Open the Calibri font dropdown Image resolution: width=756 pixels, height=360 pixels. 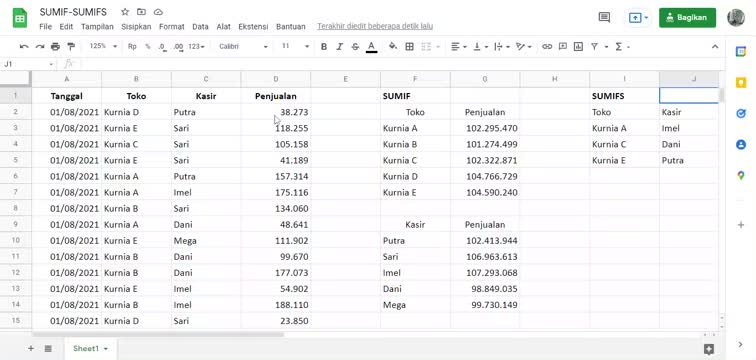243,46
